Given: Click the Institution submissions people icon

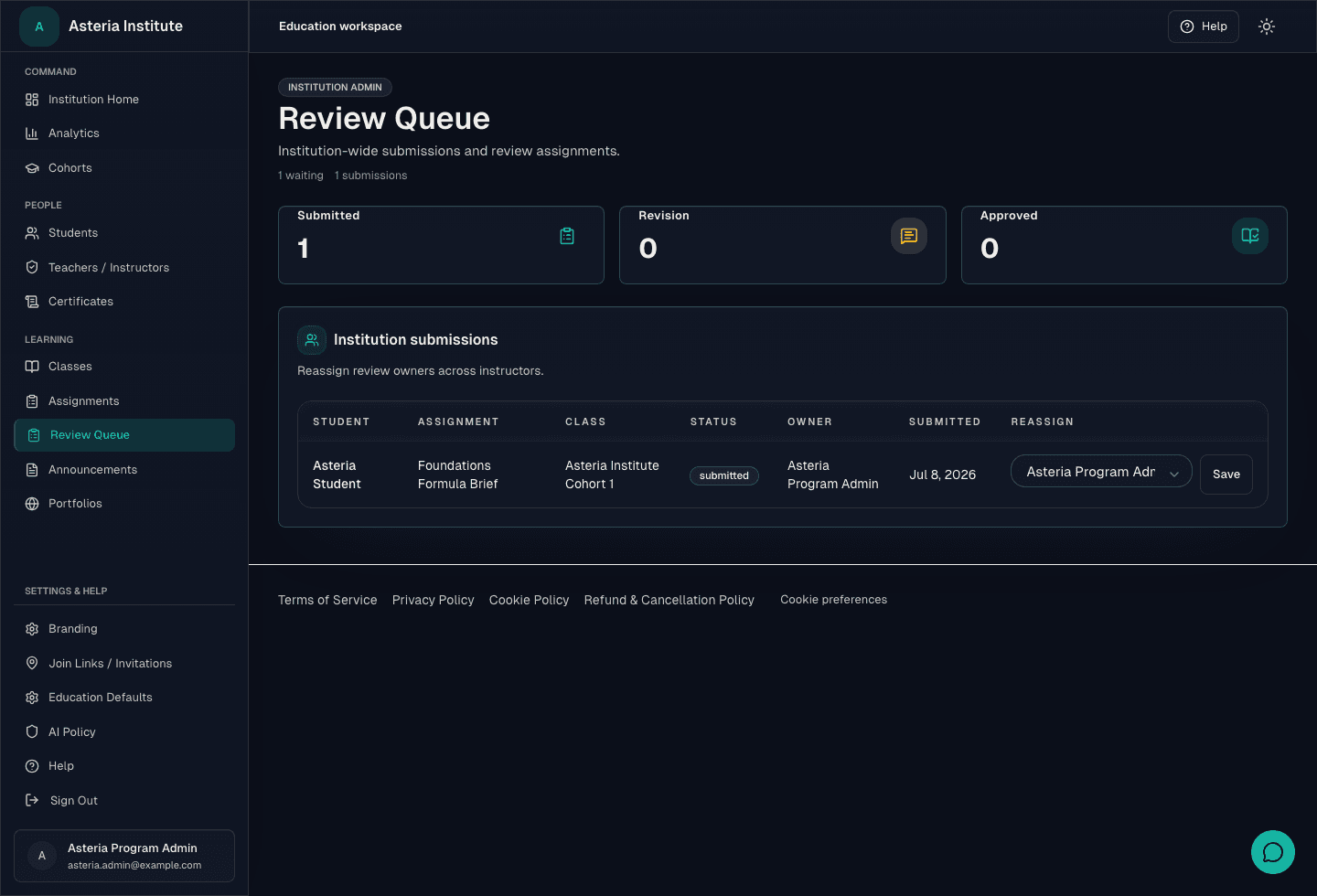Looking at the screenshot, I should coord(312,340).
